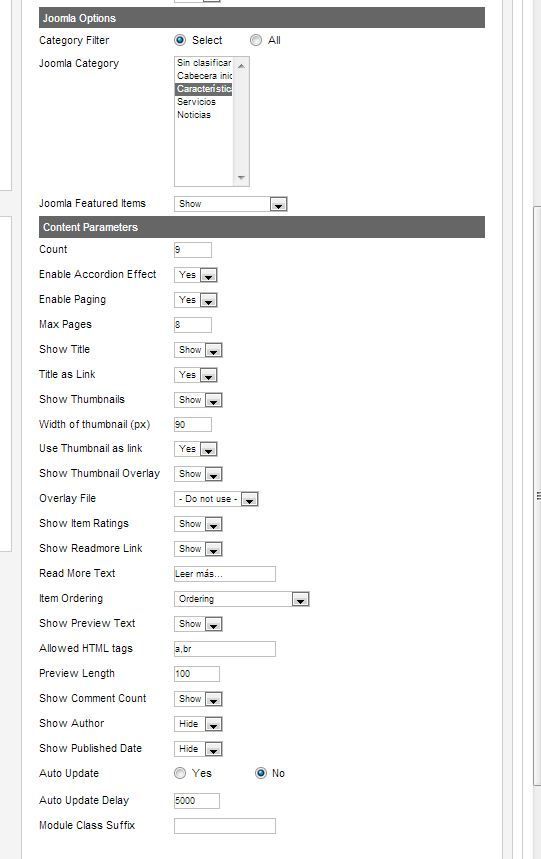This screenshot has width=541, height=859.
Task: Set Auto Update to No
Action: (261, 773)
